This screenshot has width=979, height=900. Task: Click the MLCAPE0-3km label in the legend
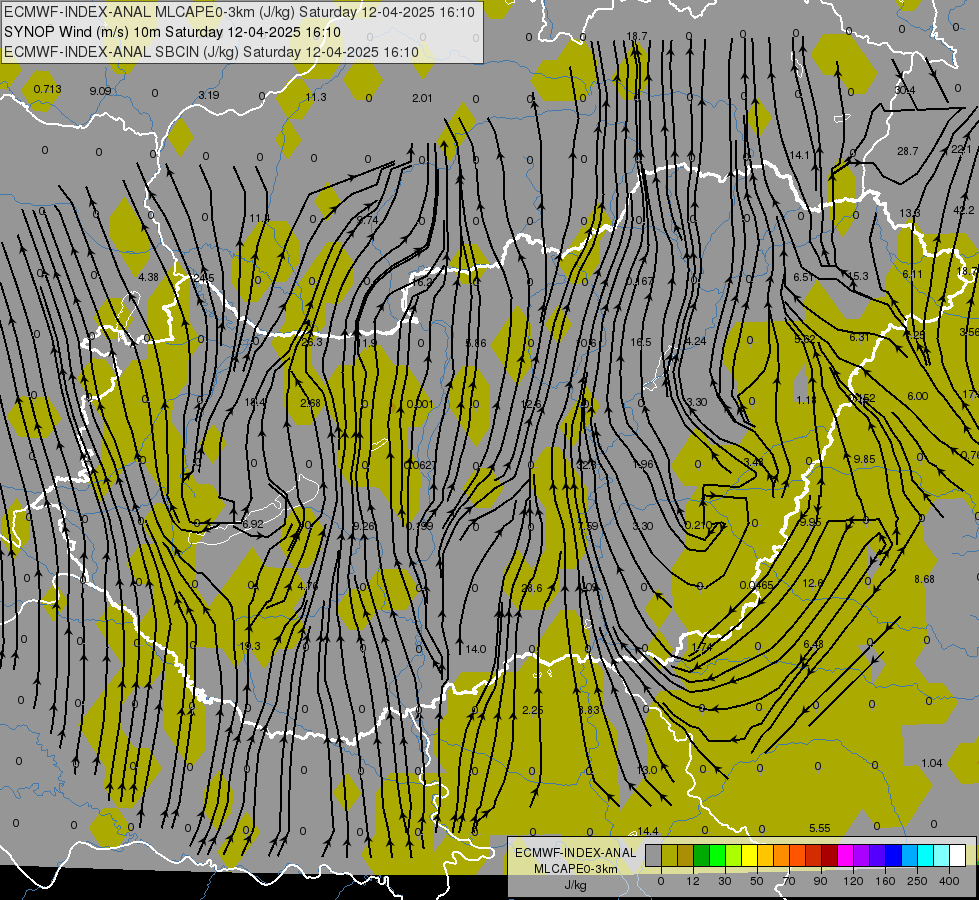[576, 869]
